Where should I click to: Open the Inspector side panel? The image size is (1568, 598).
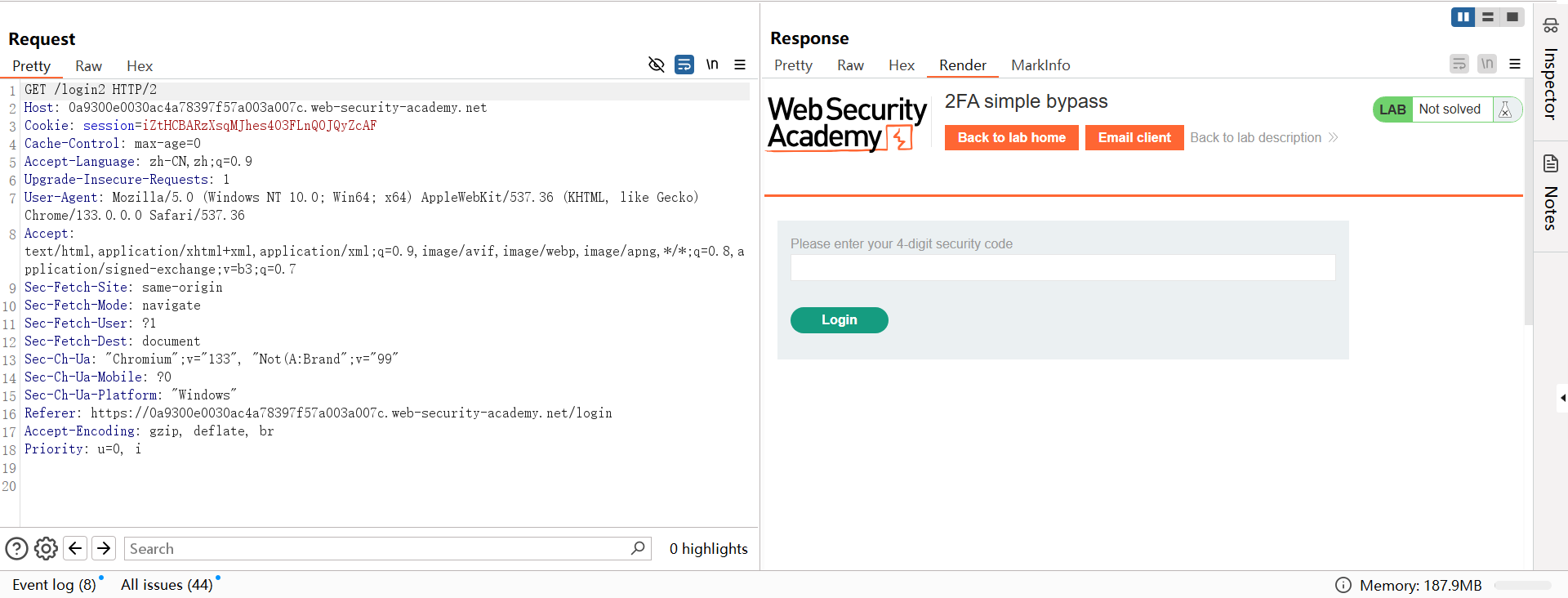click(1550, 72)
